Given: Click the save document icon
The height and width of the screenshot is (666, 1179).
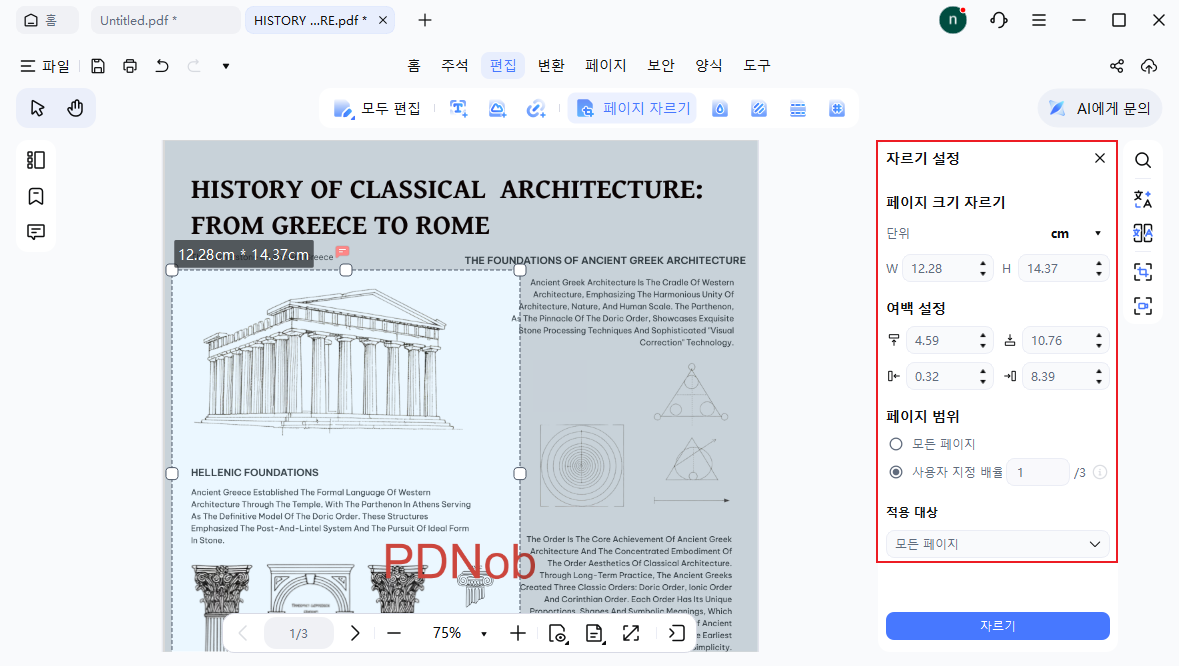Looking at the screenshot, I should pos(98,66).
